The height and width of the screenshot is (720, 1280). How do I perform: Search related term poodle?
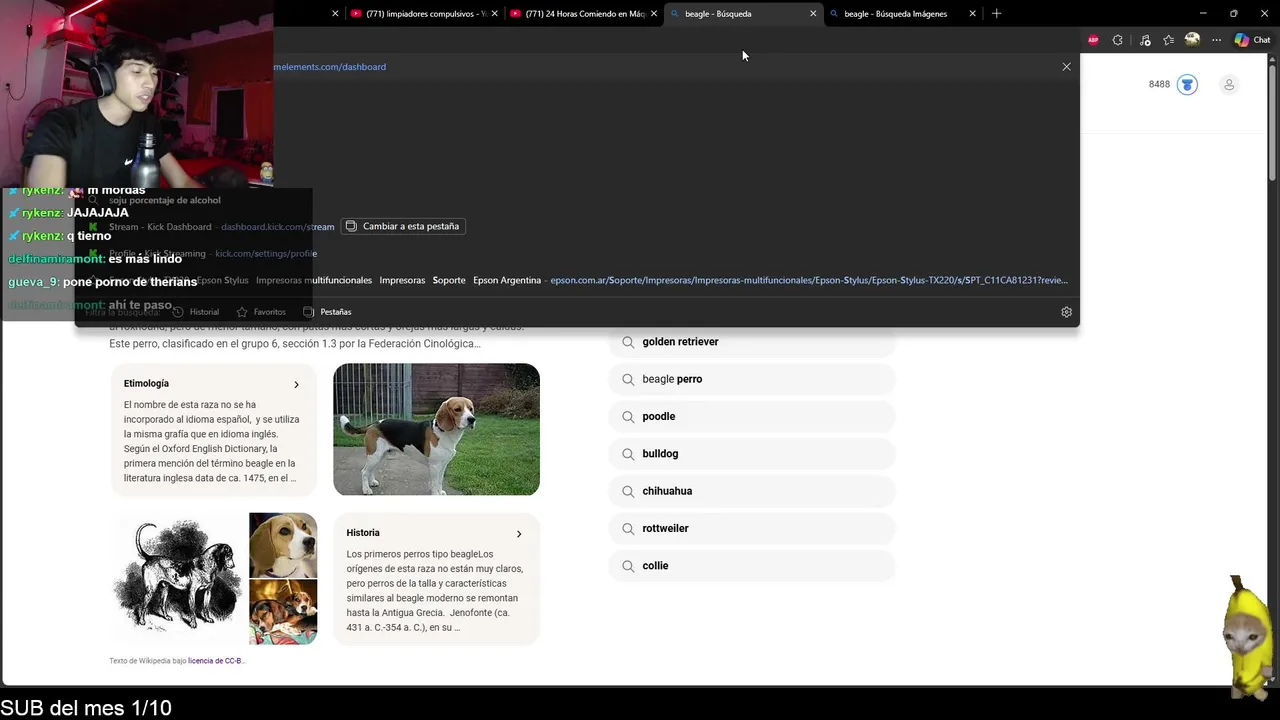(x=752, y=416)
